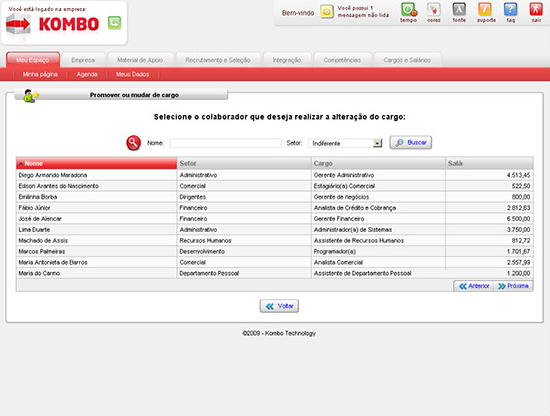550x416 pixels.
Task: Sort table by Cargo column header
Action: coord(378,163)
